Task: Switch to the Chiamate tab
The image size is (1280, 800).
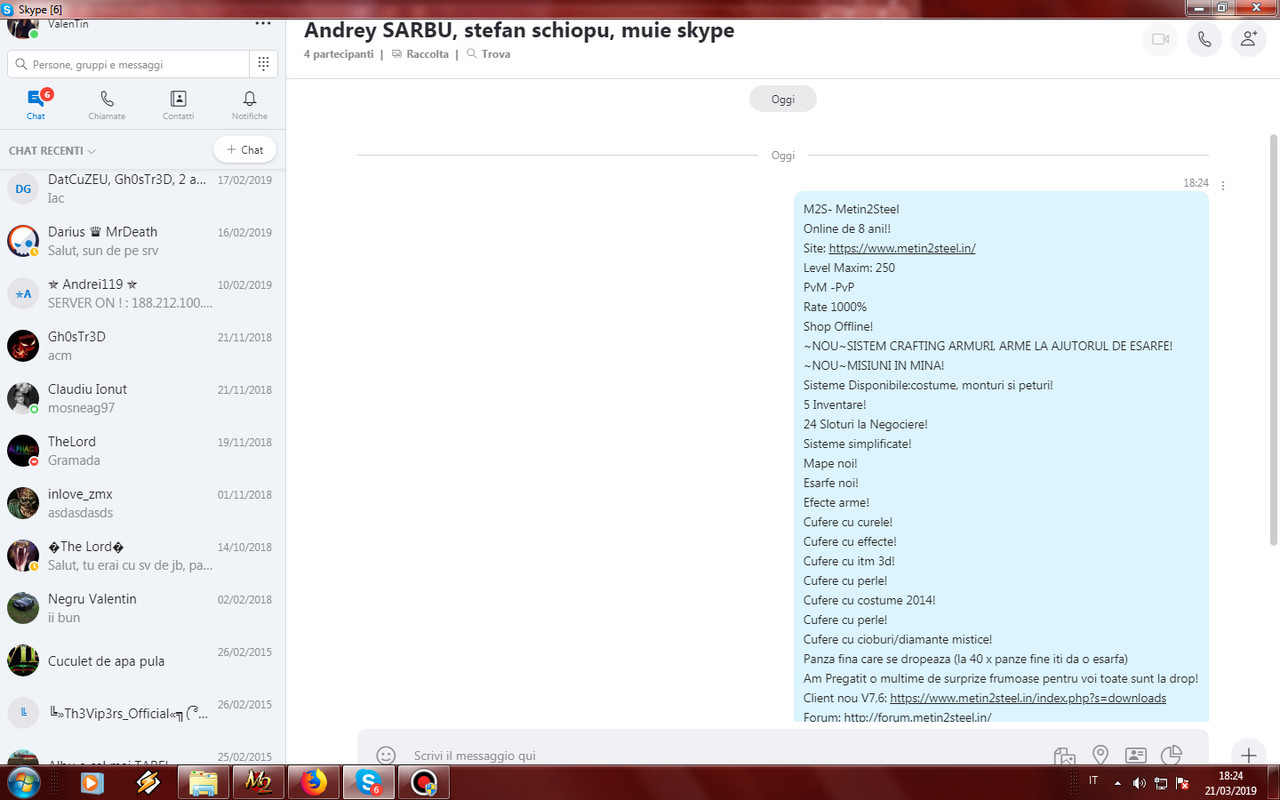Action: click(x=107, y=104)
